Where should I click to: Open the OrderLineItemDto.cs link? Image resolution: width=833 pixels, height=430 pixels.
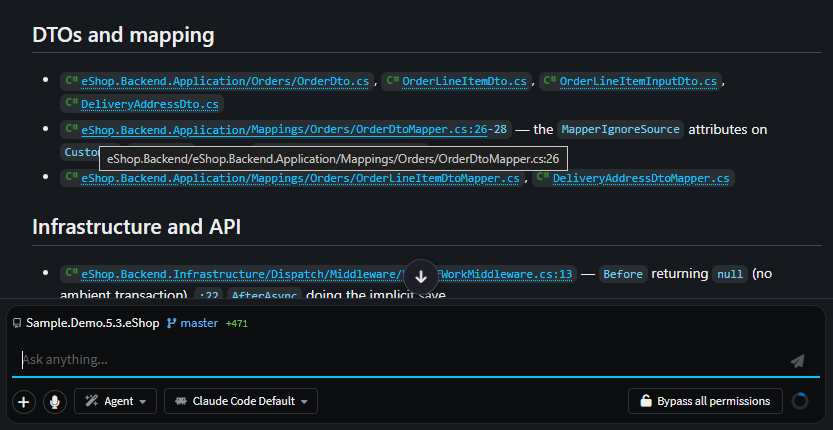point(464,81)
